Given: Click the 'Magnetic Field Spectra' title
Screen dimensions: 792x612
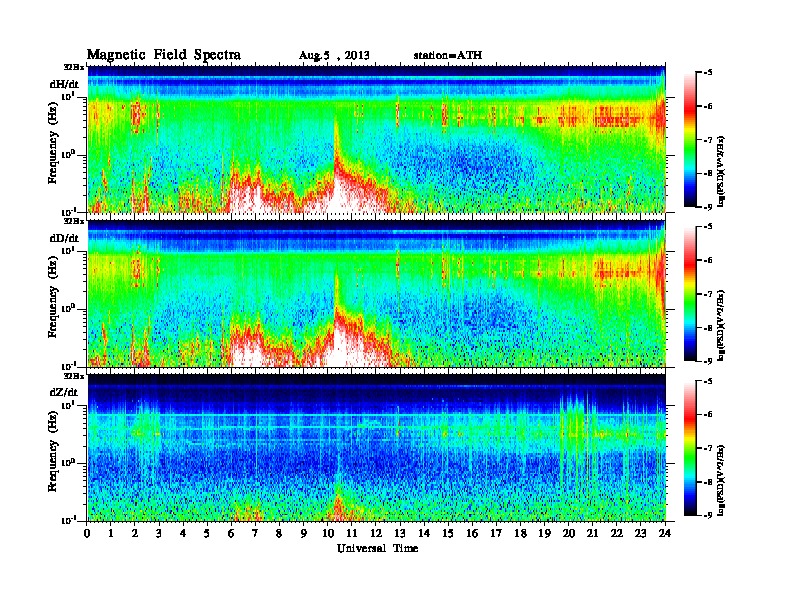Looking at the screenshot, I should (x=164, y=55).
